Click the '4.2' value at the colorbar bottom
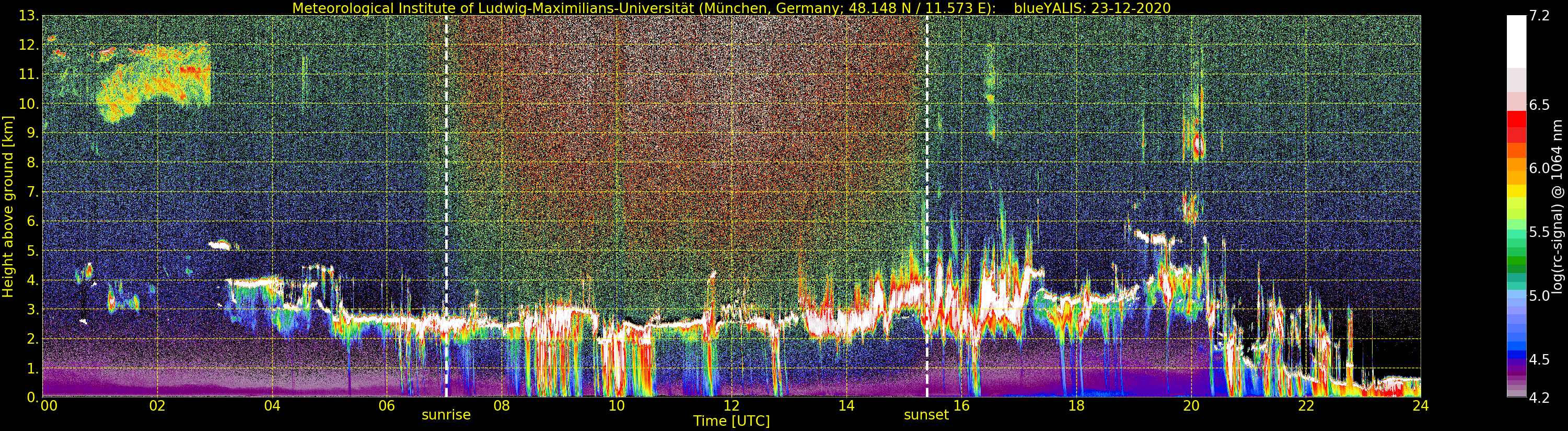This screenshot has height=431, width=1568. (x=1540, y=398)
